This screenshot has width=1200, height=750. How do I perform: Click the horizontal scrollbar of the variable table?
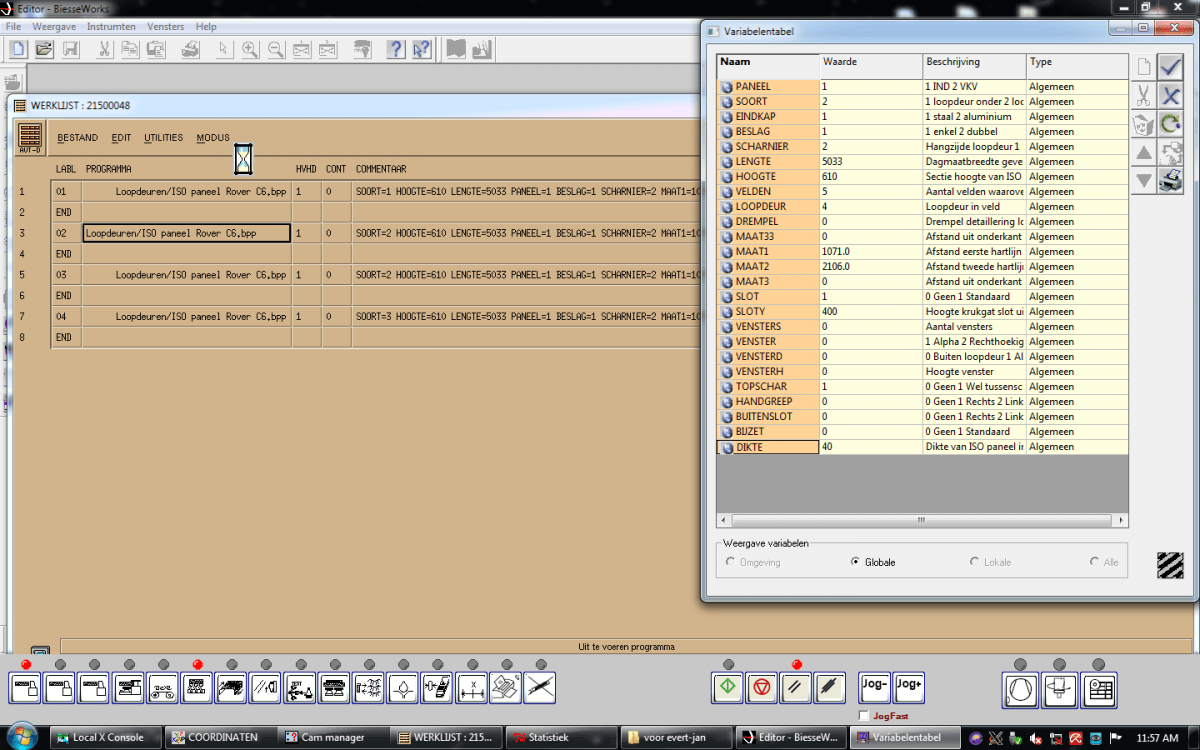click(x=923, y=521)
